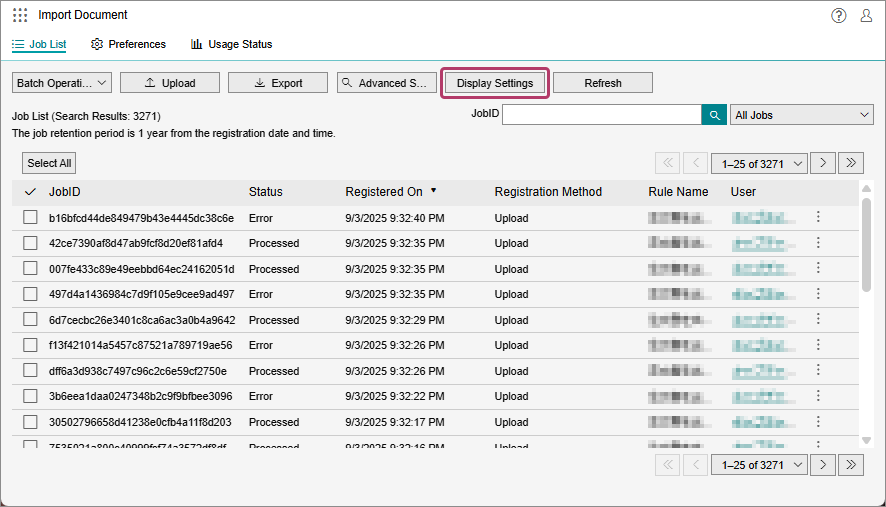The image size is (886, 507).
Task: Switch to the Preferences tab
Action: pyautogui.click(x=128, y=44)
